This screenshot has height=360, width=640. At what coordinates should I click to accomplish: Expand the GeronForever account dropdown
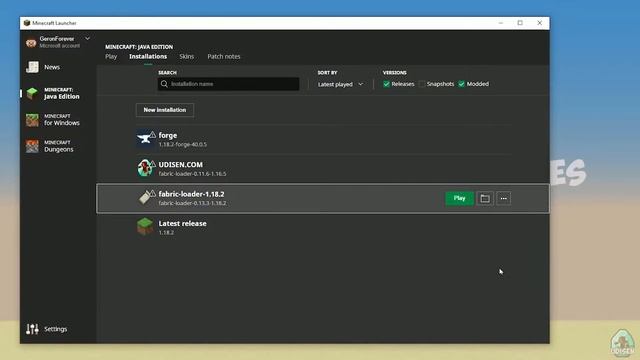[x=87, y=38]
